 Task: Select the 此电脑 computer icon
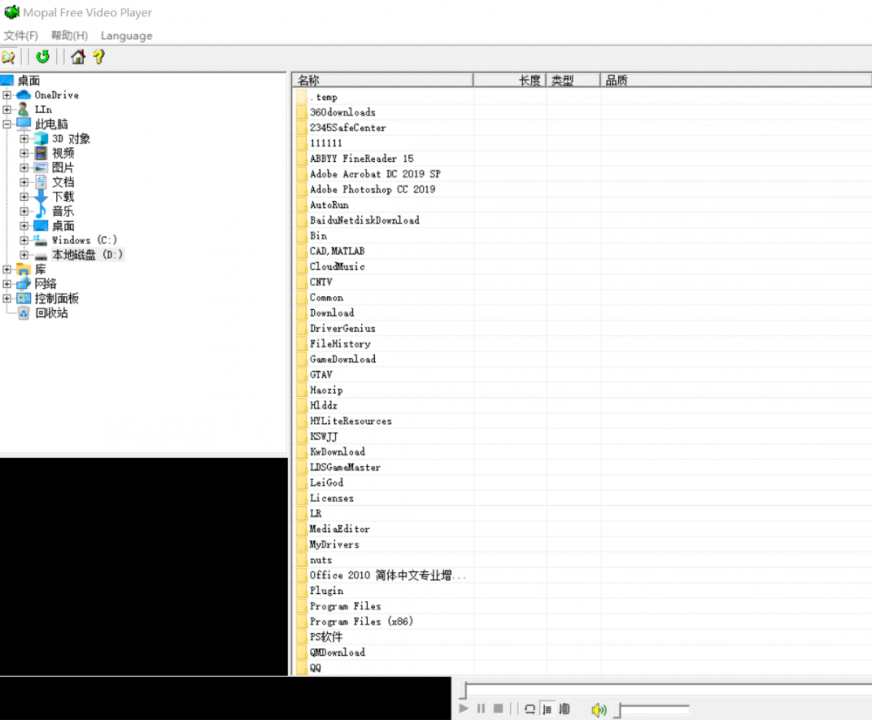pos(24,123)
